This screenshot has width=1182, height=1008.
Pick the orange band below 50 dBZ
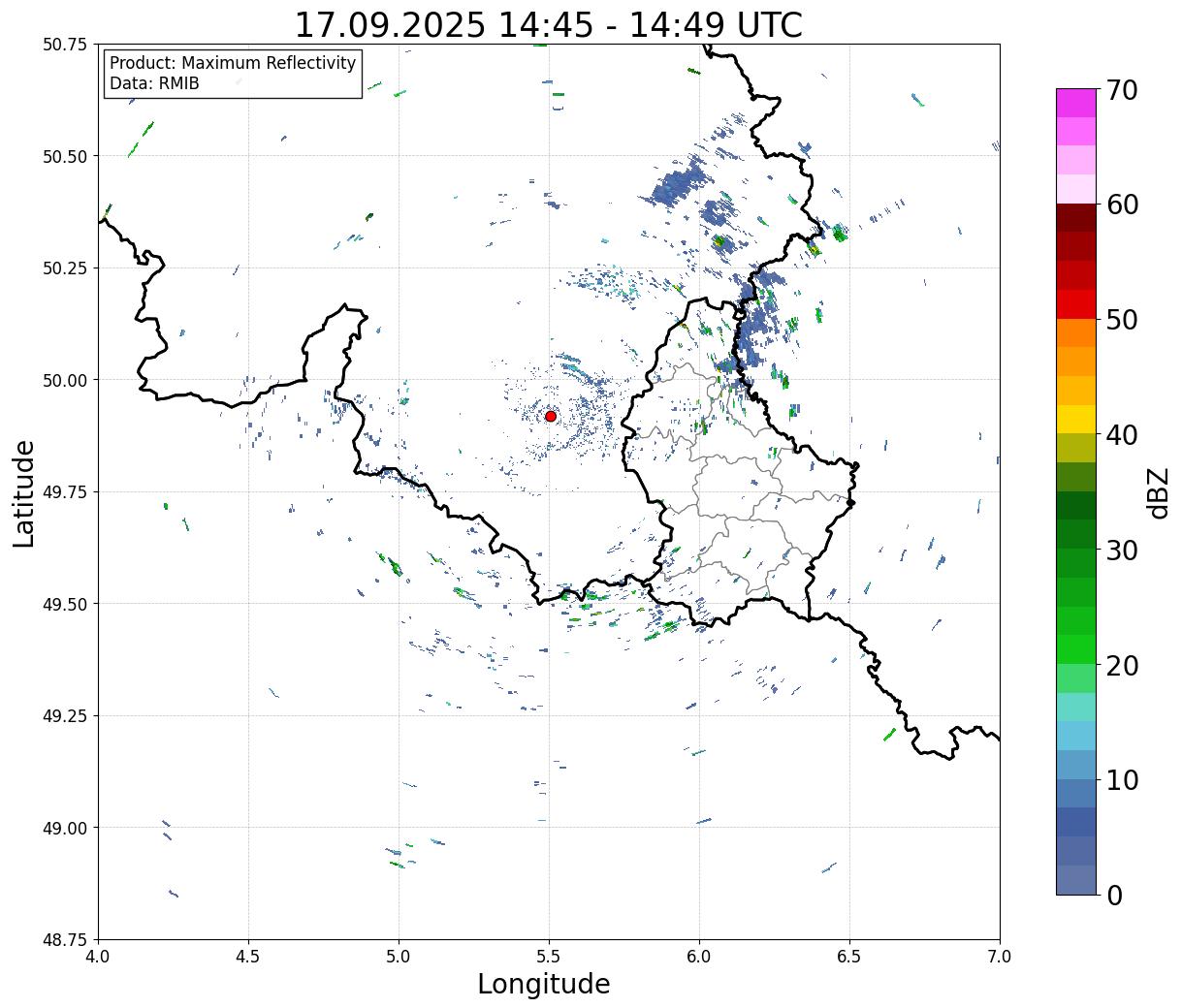click(x=1076, y=332)
